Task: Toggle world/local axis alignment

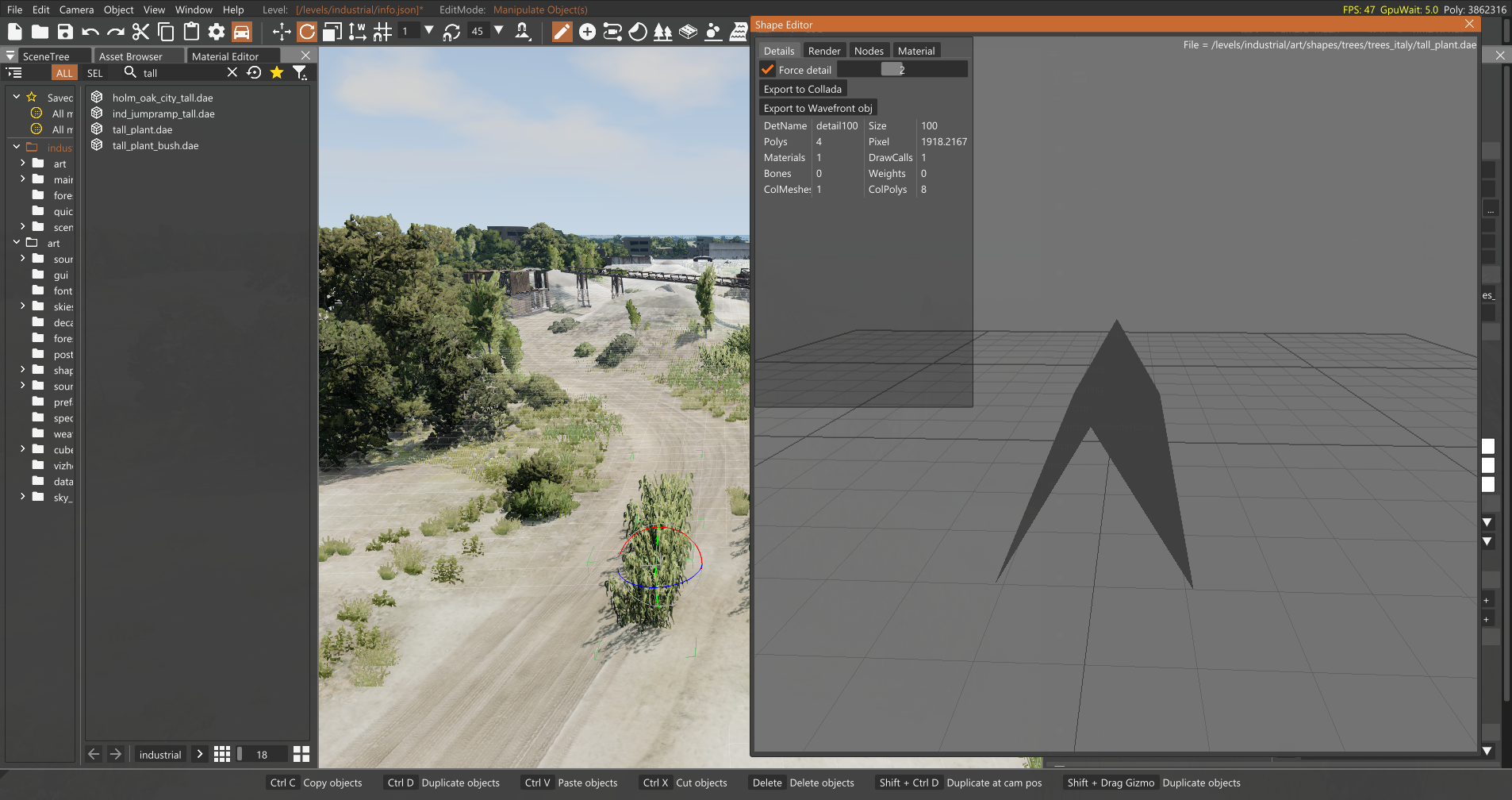Action: 358,32
